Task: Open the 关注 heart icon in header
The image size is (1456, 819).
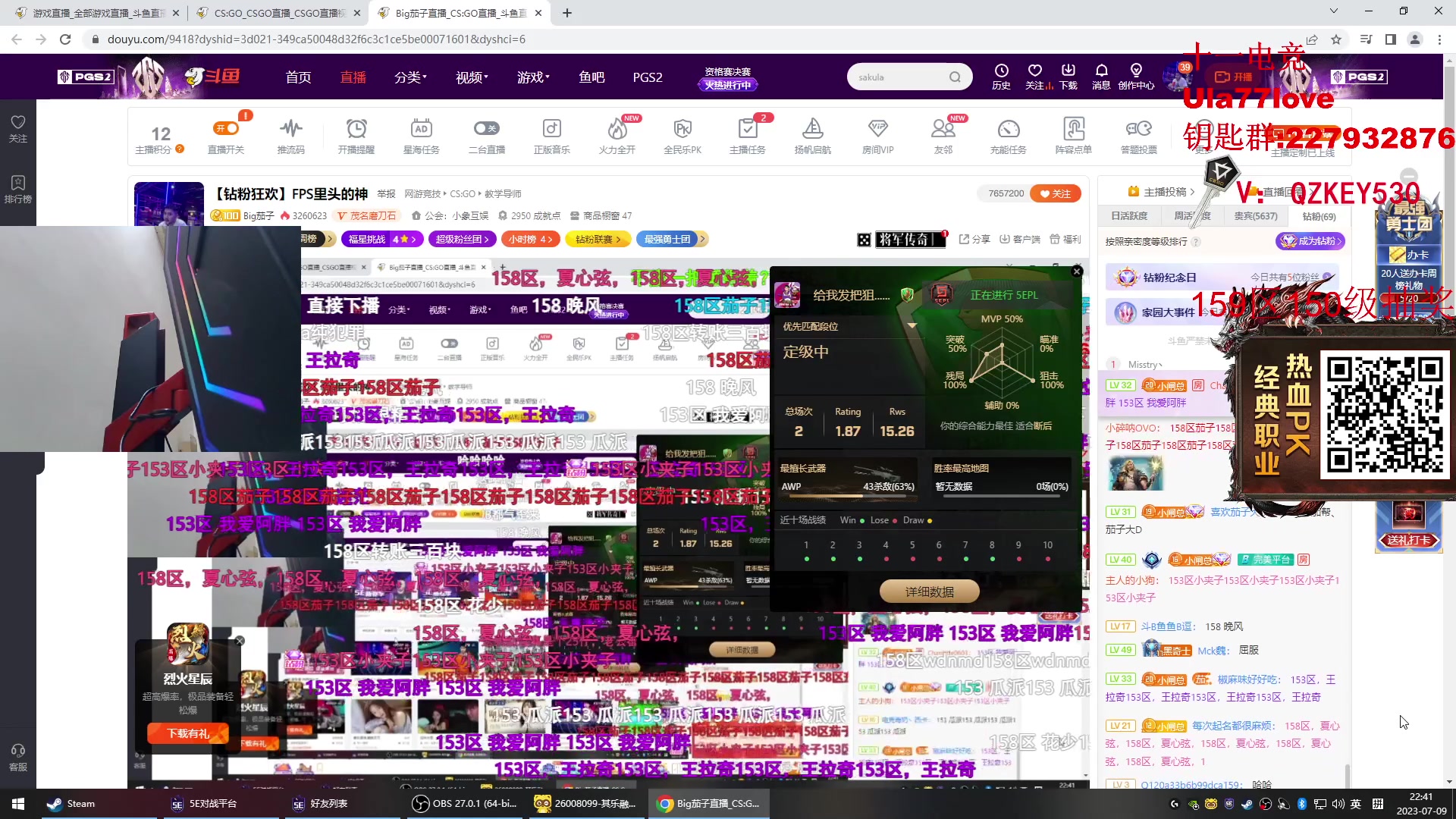Action: 1034,71
